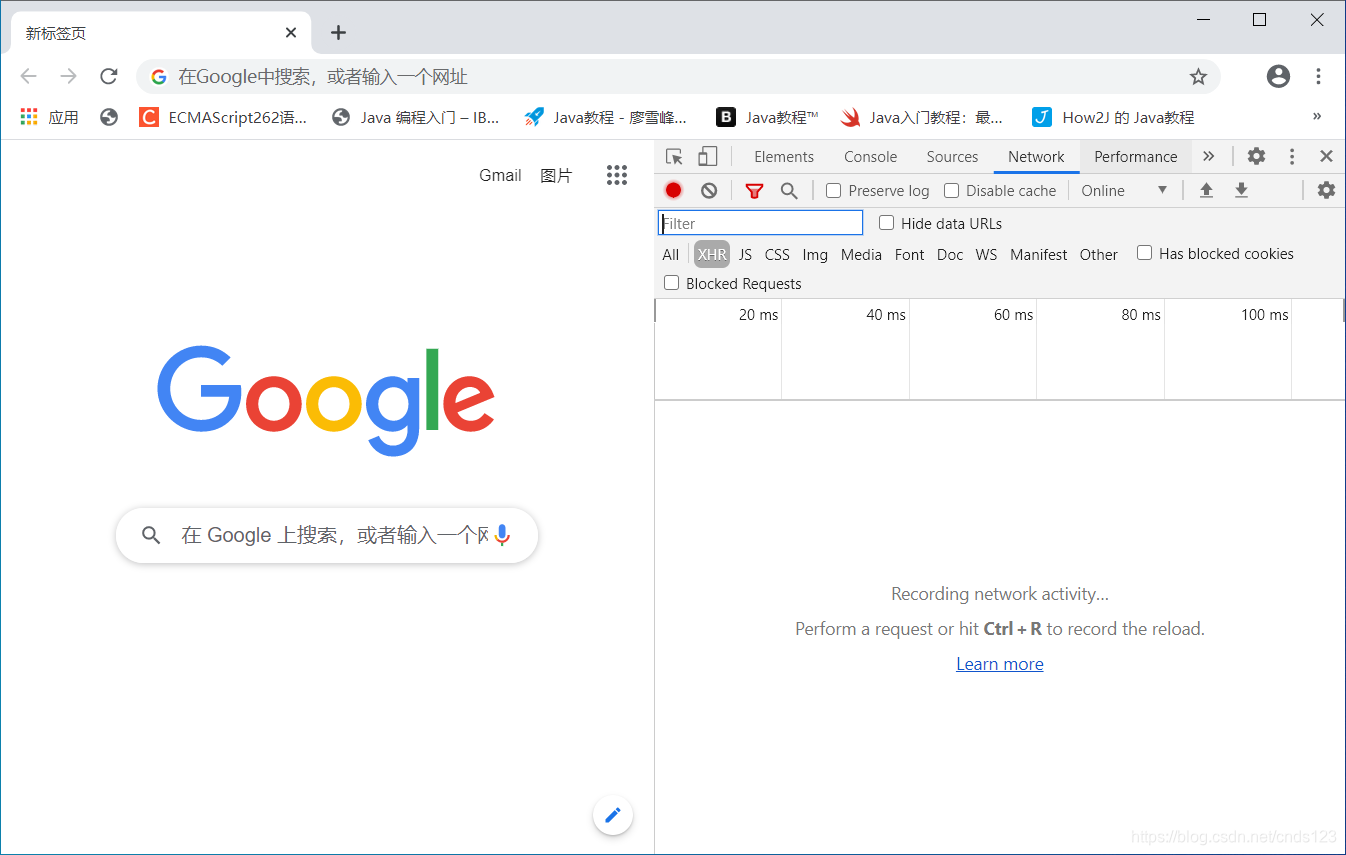Open the Java教程 - 廖雪峰 bookmark
The image size is (1346, 855).
click(x=607, y=117)
